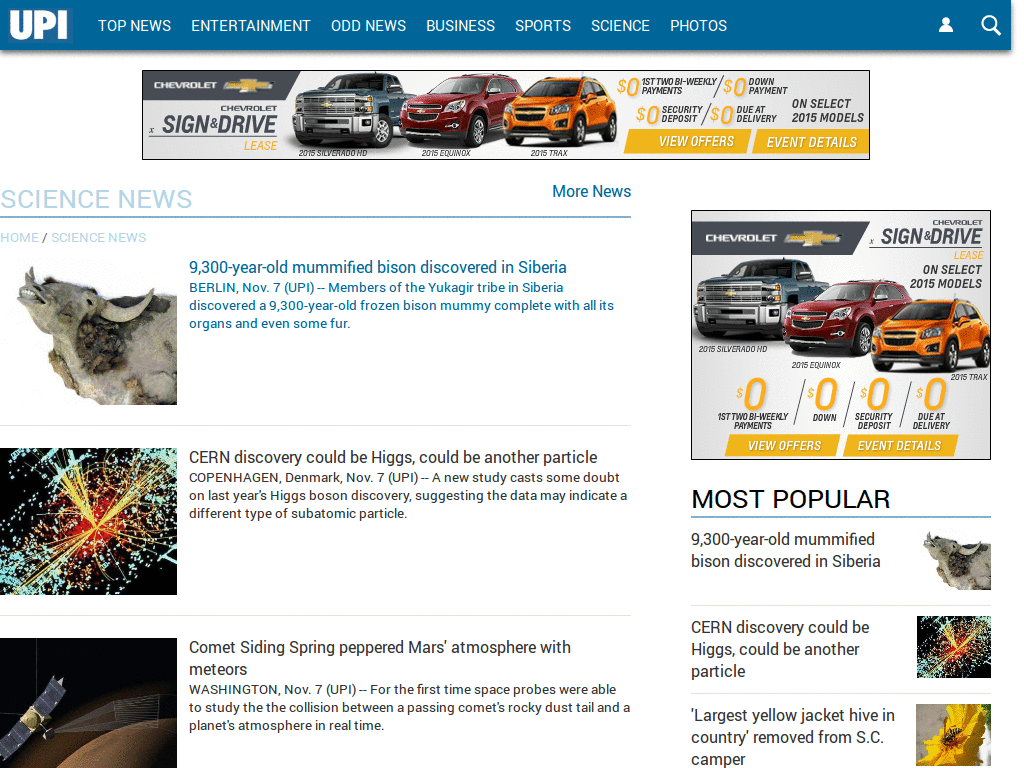This screenshot has width=1024, height=768.
Task: Click View Offers in the top banner ad
Action: pyautogui.click(x=686, y=142)
